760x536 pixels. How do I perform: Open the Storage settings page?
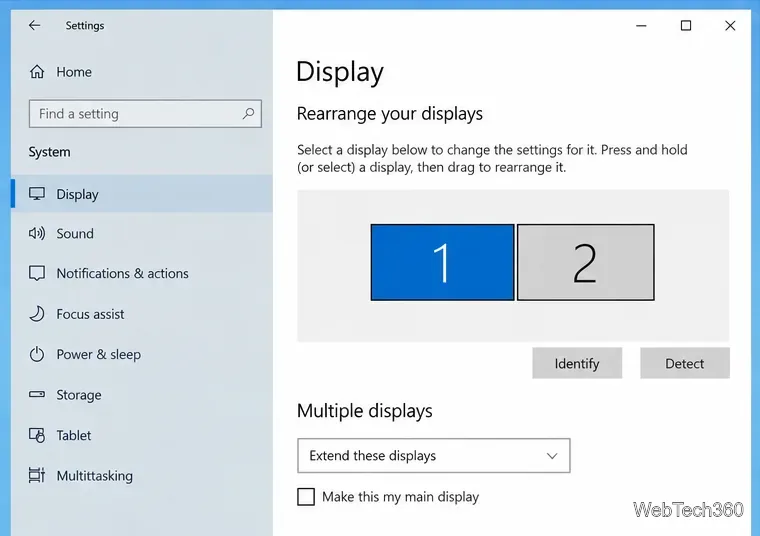[142, 394]
